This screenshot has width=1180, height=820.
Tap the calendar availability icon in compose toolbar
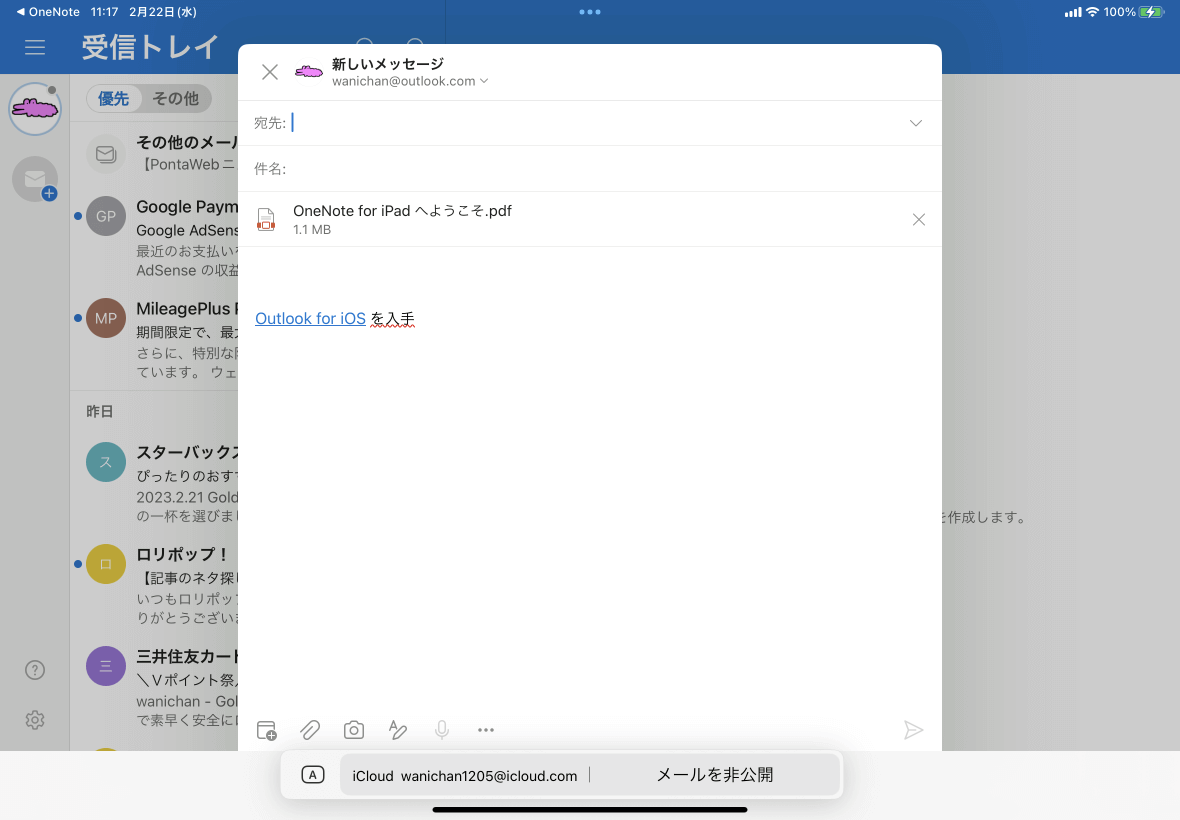click(x=266, y=730)
